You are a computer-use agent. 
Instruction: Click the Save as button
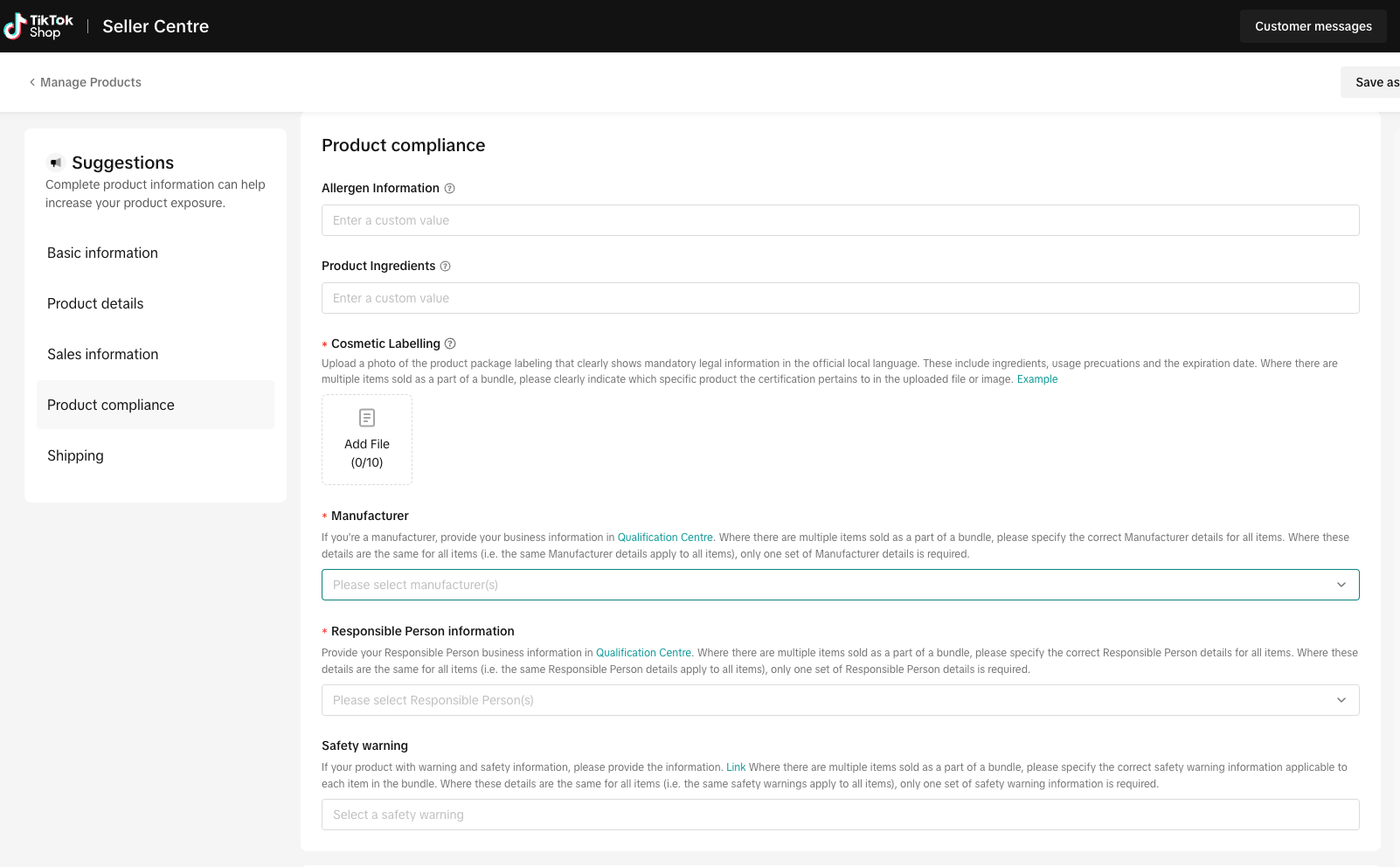click(x=1370, y=82)
